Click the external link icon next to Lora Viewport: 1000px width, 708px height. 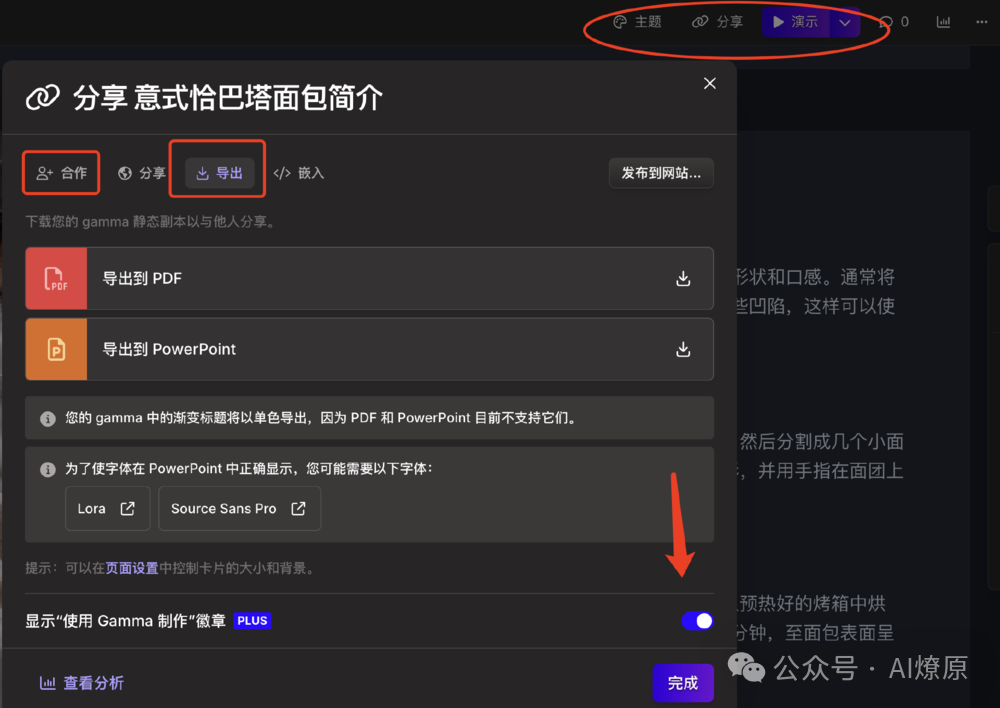pos(126,508)
